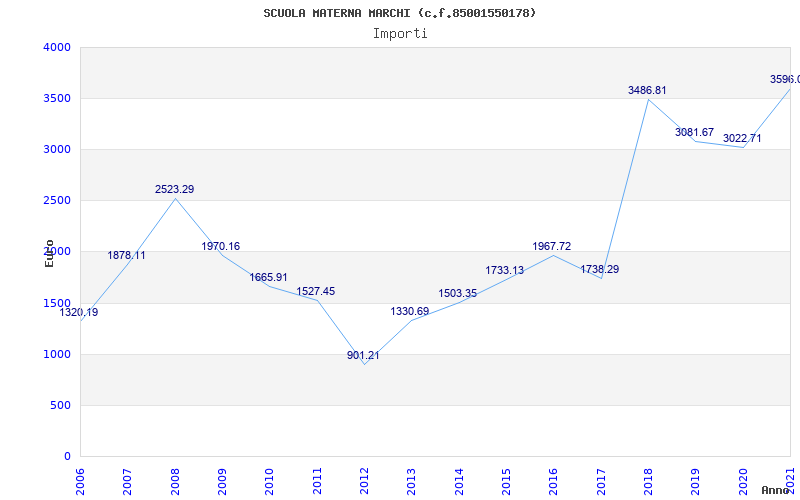Click the 1738.29 data label
The width and height of the screenshot is (800, 500).
[x=599, y=269]
